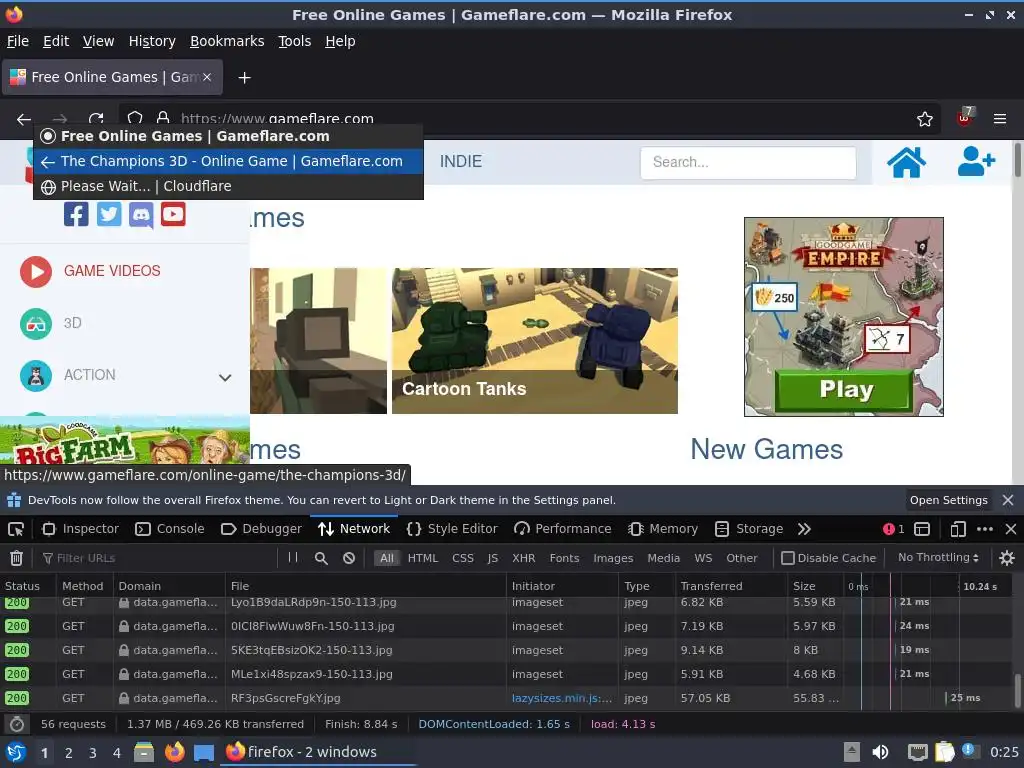The height and width of the screenshot is (768, 1024).
Task: Select The Champions 3D history entry
Action: point(228,161)
